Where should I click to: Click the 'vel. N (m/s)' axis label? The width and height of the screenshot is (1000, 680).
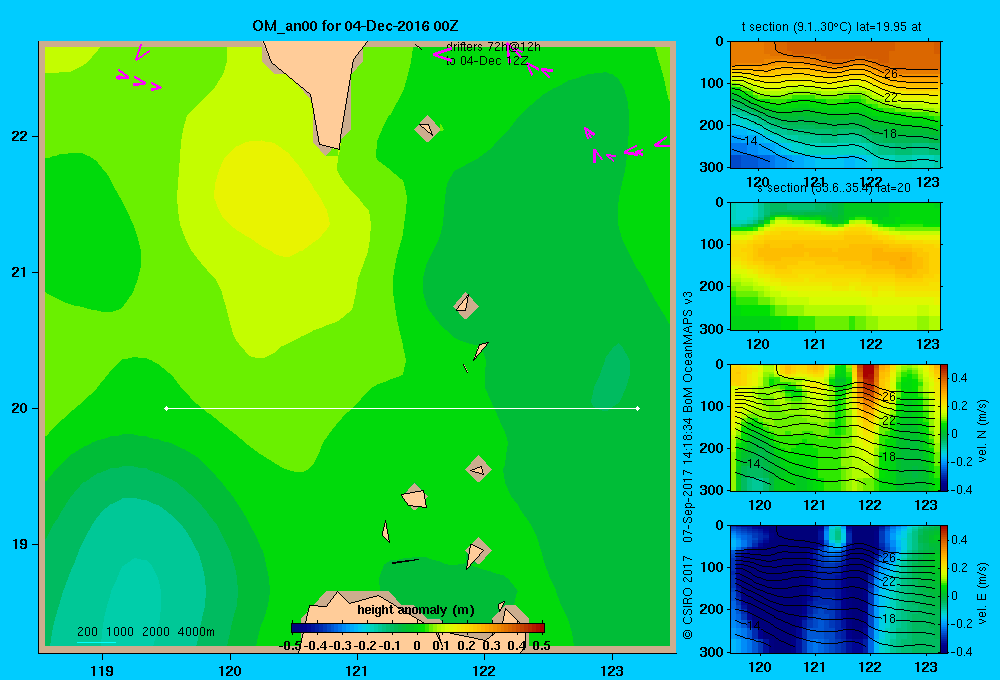click(982, 431)
